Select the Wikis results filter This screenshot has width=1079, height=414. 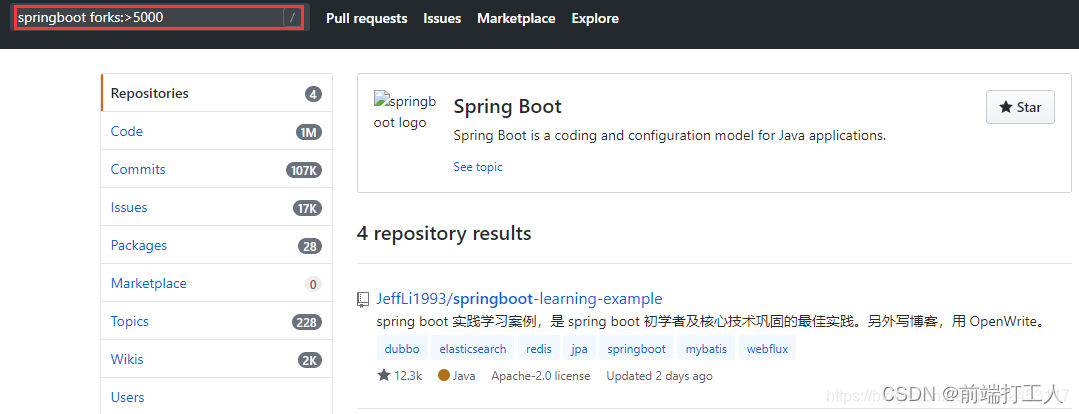[x=217, y=359]
